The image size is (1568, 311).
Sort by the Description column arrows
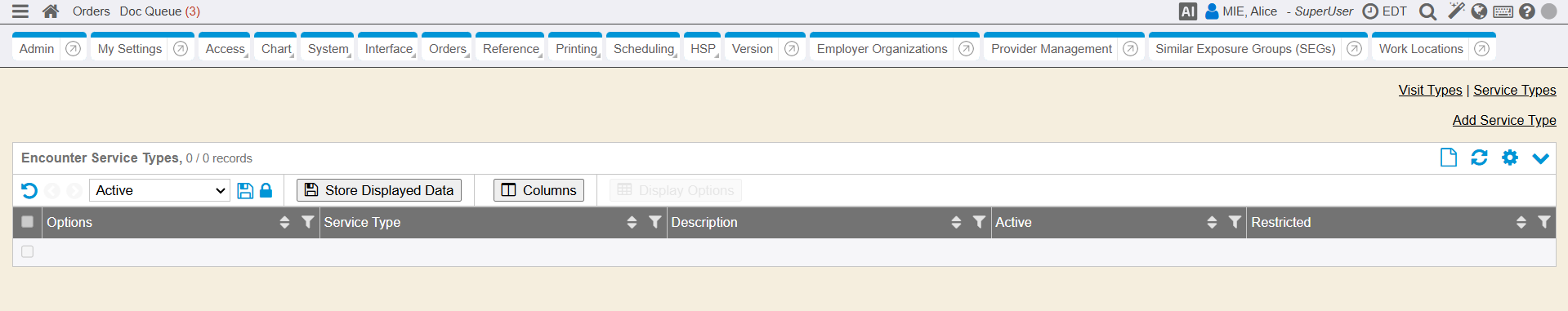coord(956,222)
